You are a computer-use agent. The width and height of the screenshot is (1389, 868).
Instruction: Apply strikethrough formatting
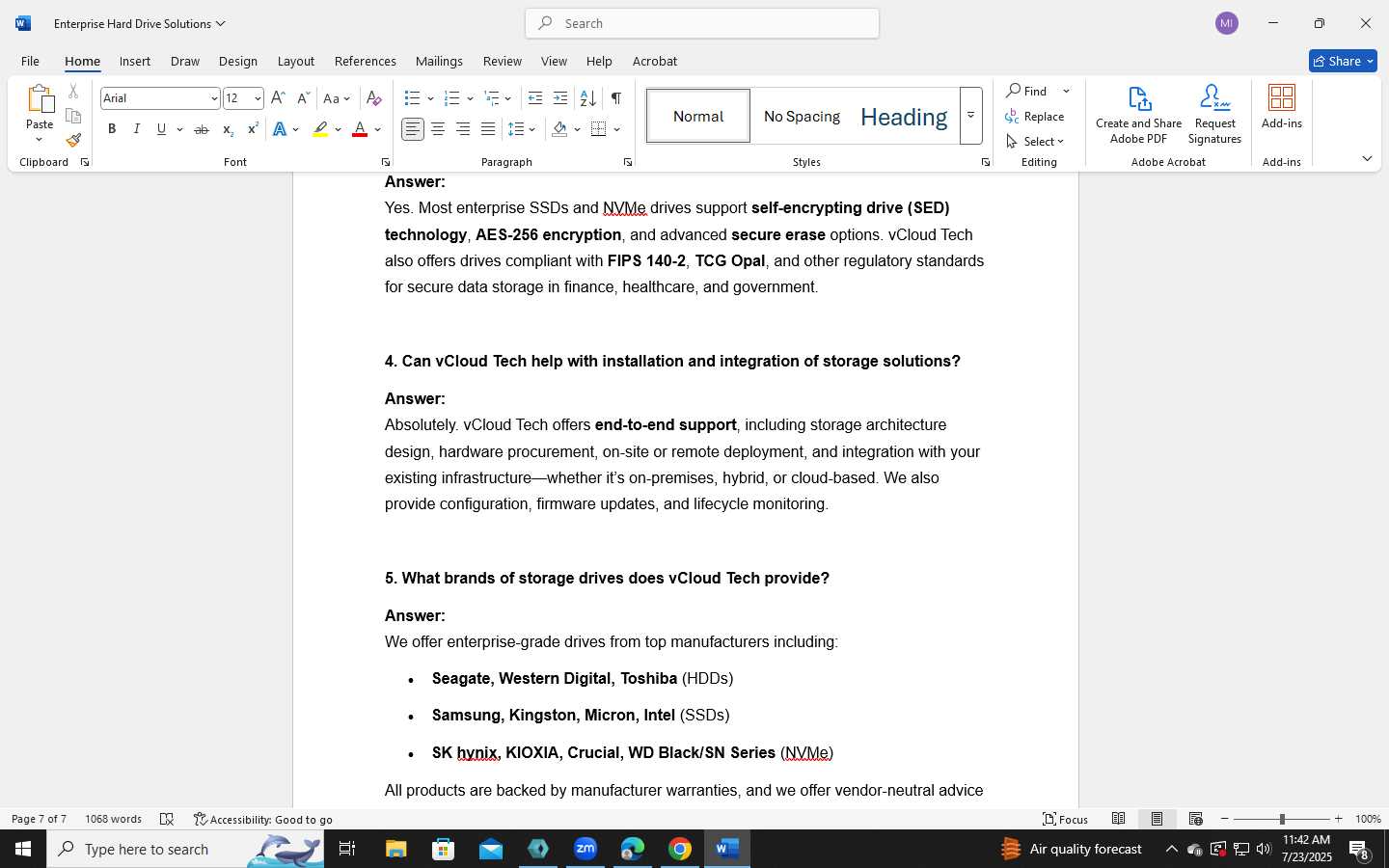(202, 129)
